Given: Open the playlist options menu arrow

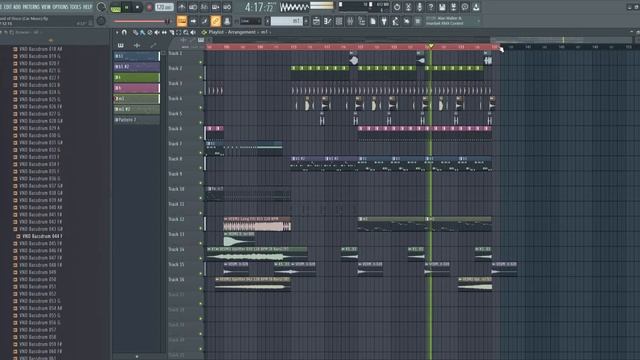Looking at the screenshot, I should 117,32.
